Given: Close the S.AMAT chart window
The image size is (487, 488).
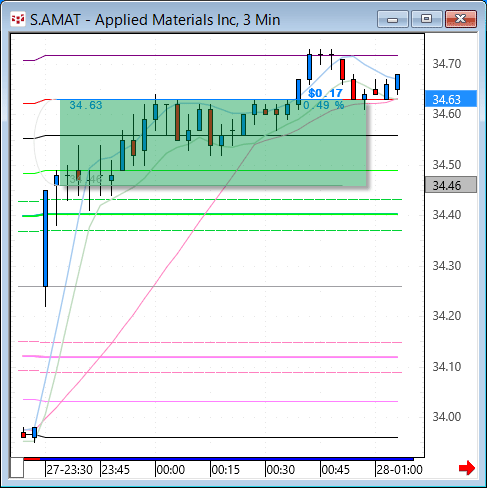Looking at the screenshot, I should click(x=461, y=19).
